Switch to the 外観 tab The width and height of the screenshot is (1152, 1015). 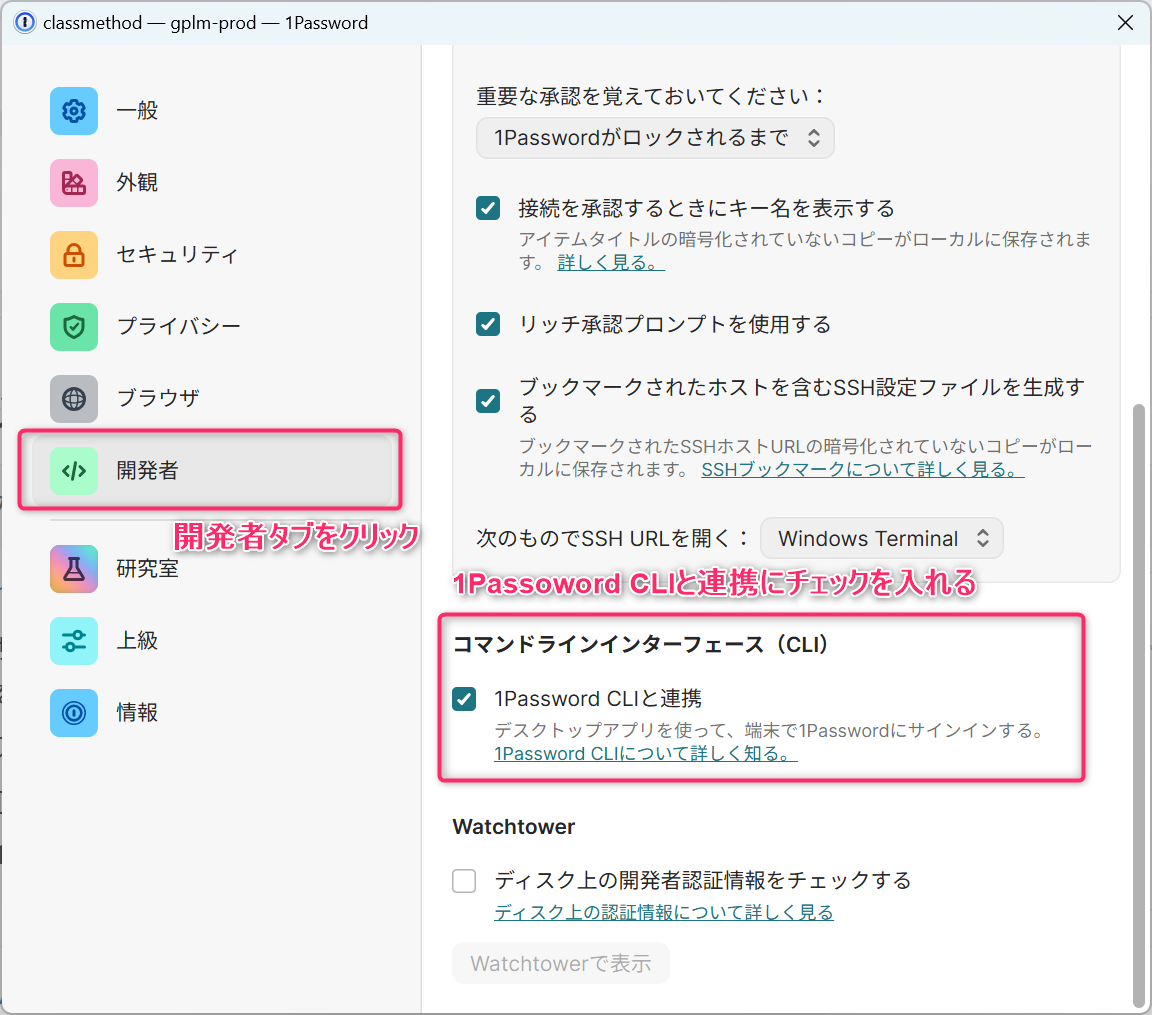pyautogui.click(x=212, y=183)
